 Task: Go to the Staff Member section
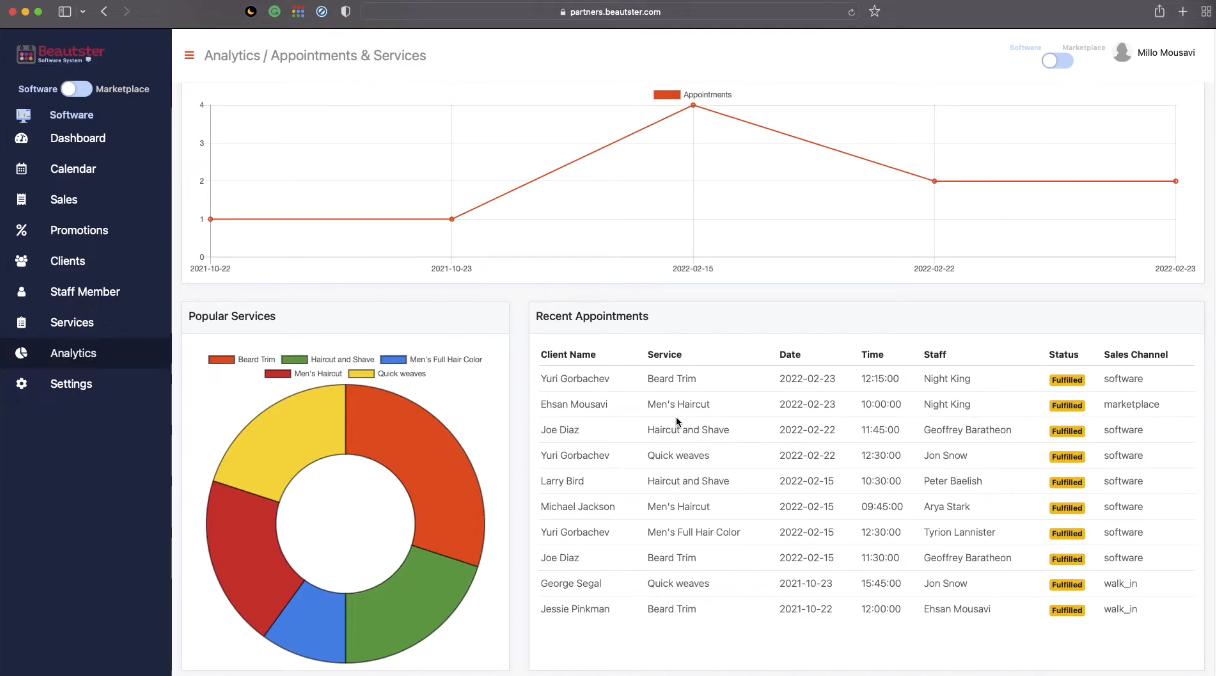coord(85,292)
